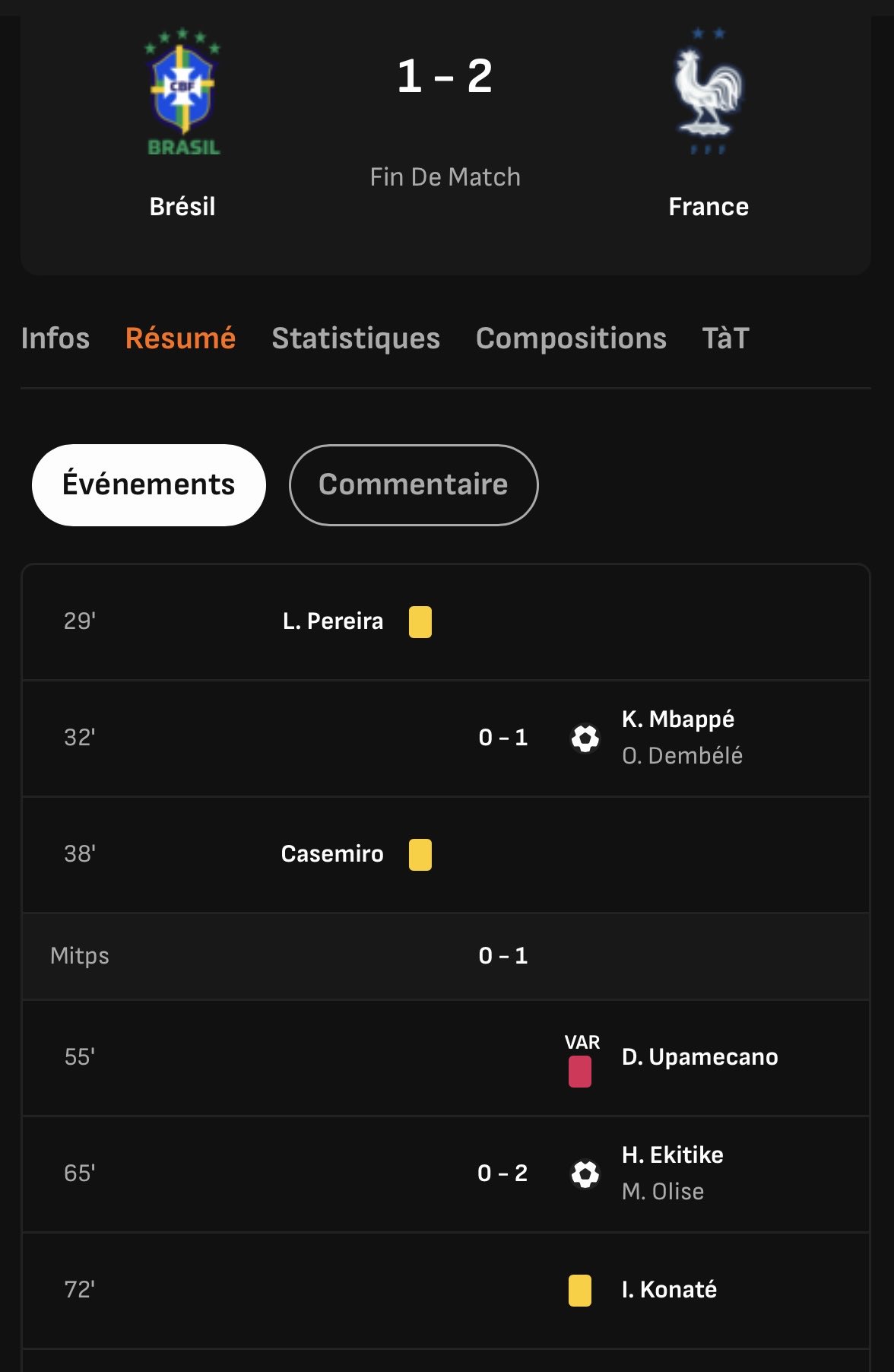Viewport: 894px width, 1372px height.
Task: Open D. Upamecano player link
Action: coord(699,1057)
